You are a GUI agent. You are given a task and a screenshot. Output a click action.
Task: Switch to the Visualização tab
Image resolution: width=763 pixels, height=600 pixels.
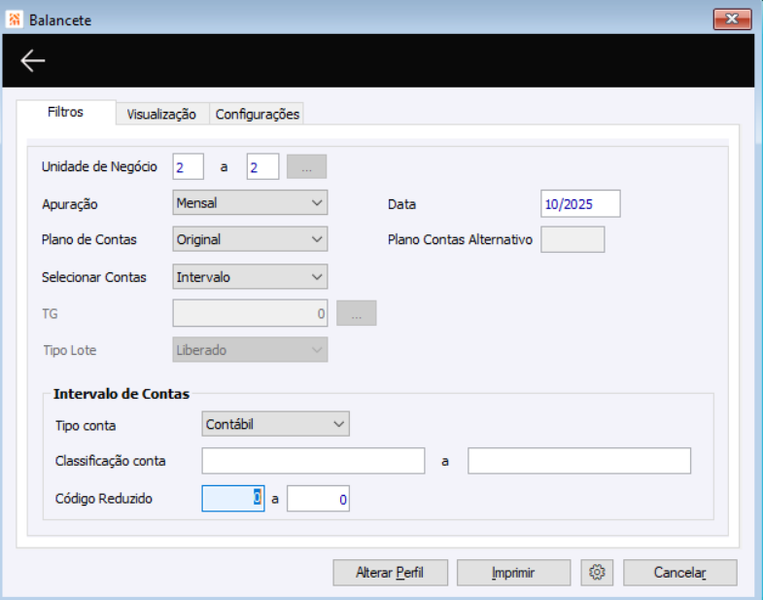click(162, 114)
